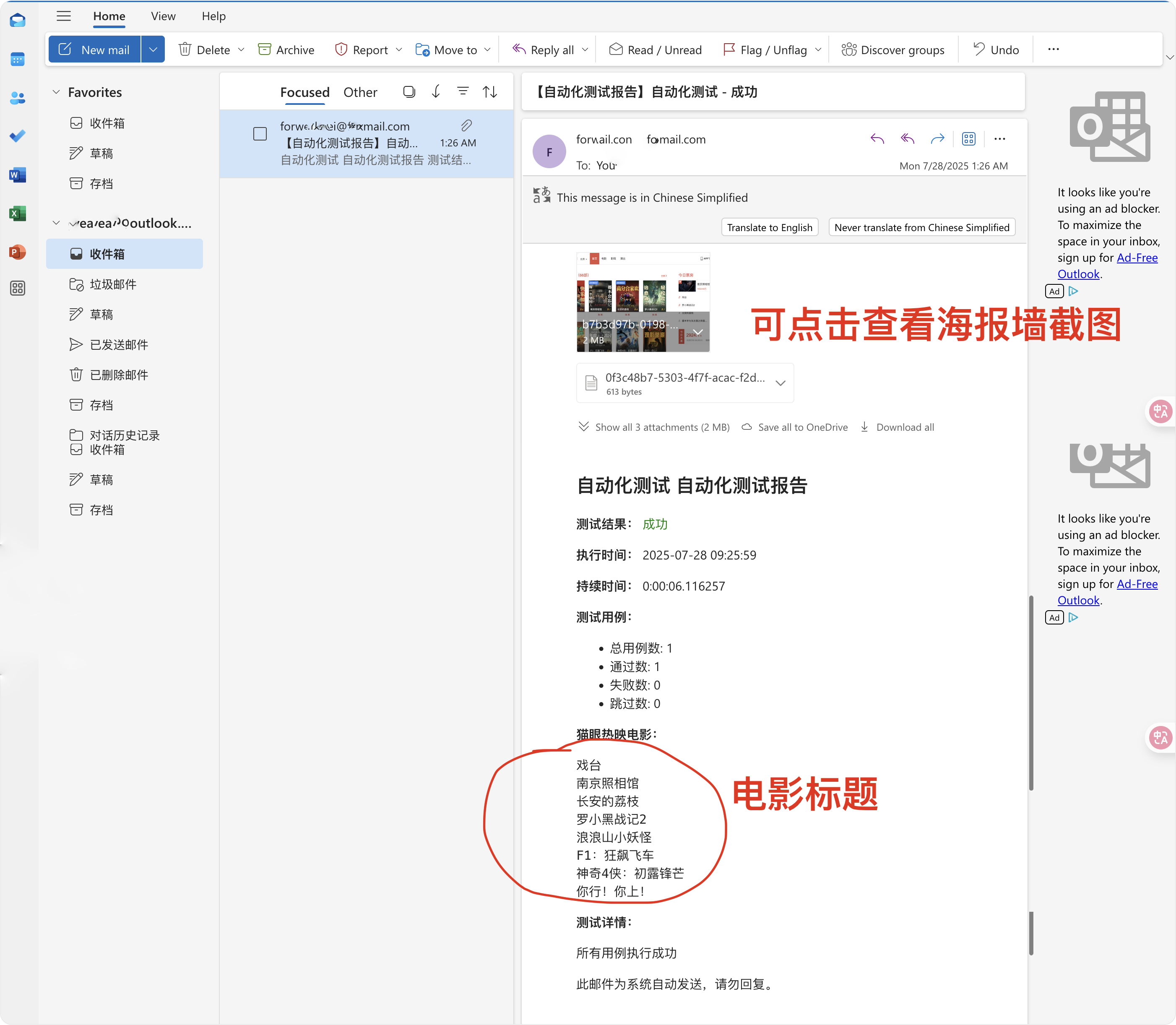Open options chevron for 0f3c48b7 attachment
The image size is (1176, 1025).
click(x=781, y=383)
